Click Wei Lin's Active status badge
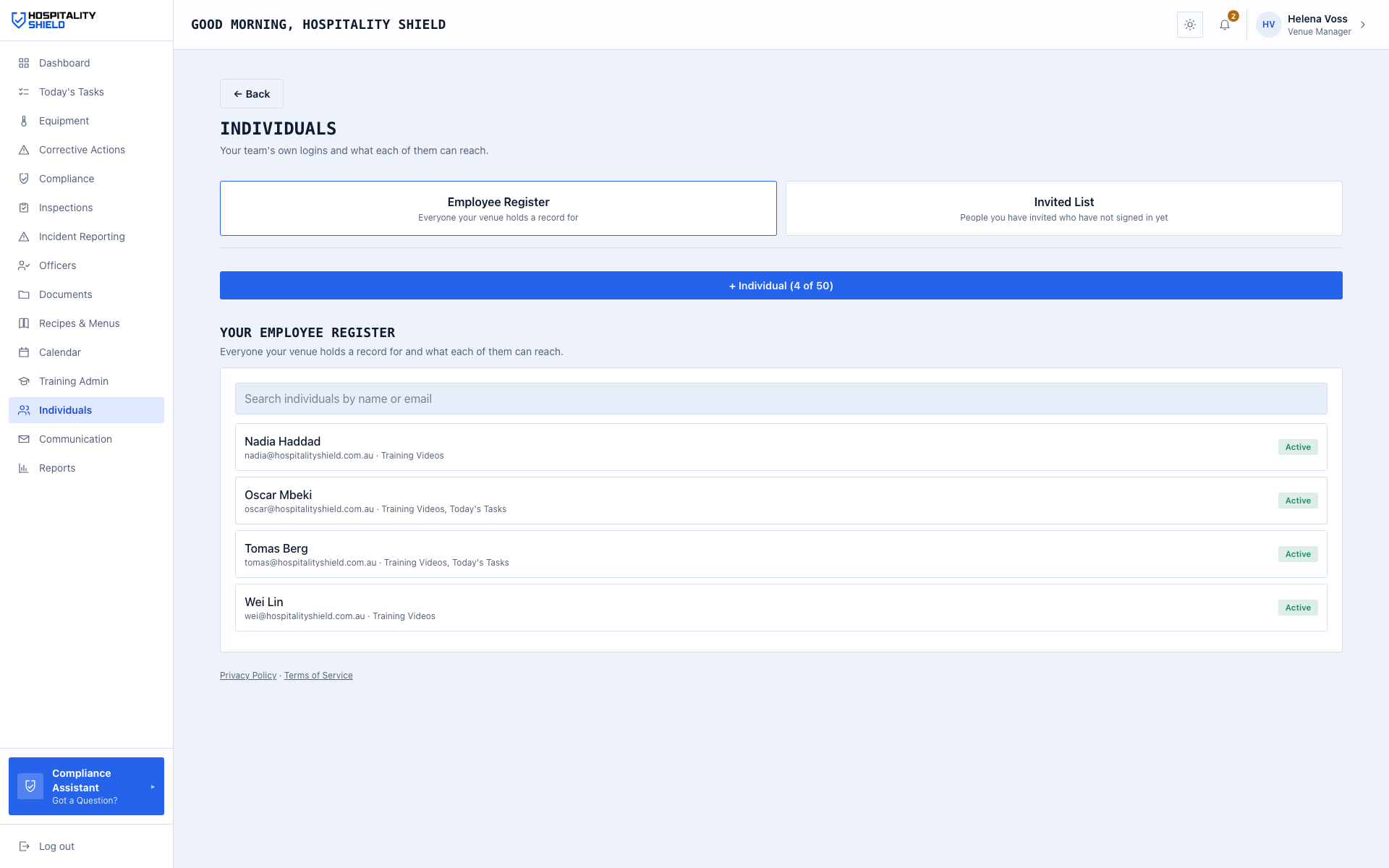This screenshot has width=1389, height=868. pos(1298,608)
